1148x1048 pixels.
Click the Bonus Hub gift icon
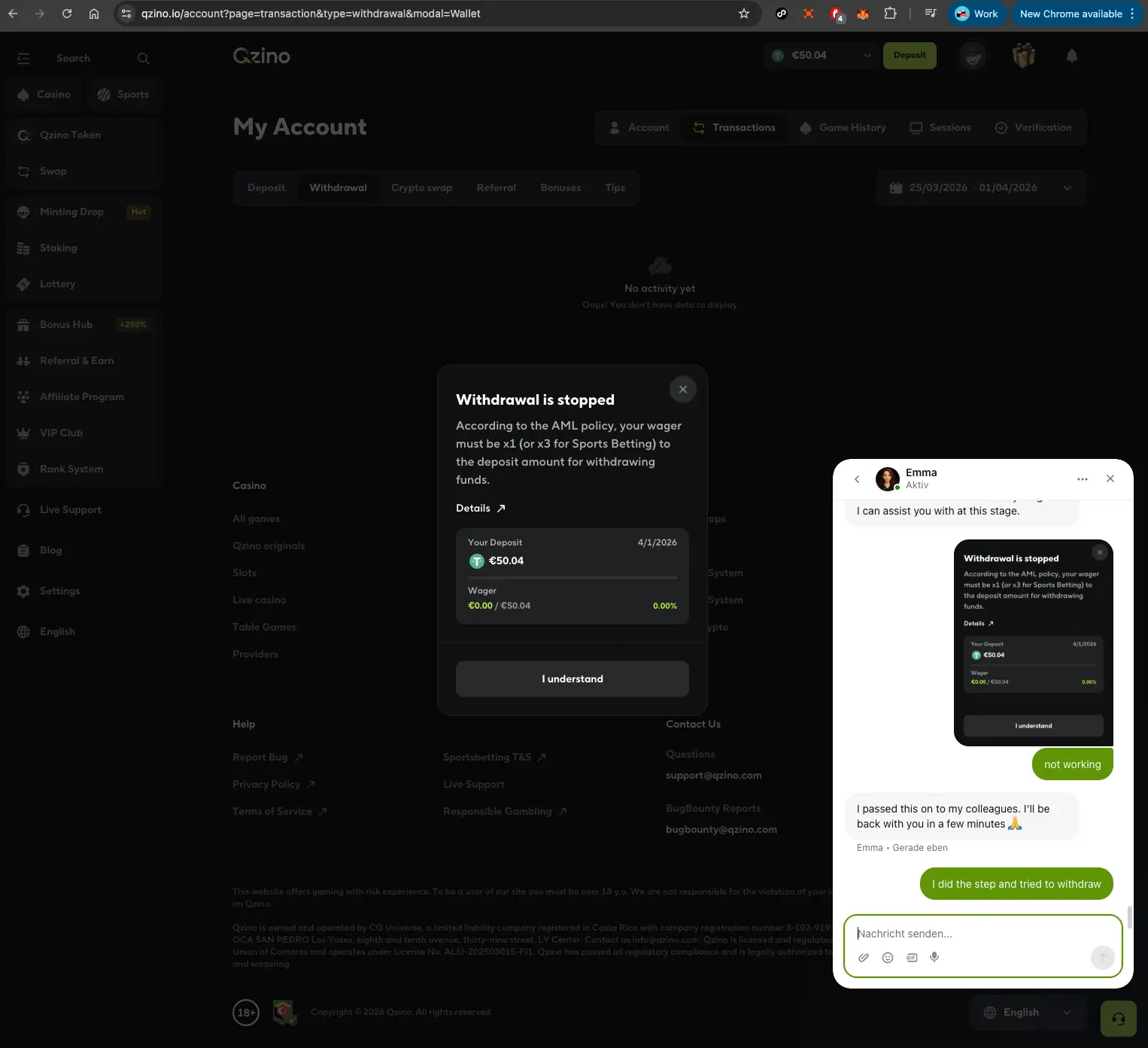click(23, 325)
